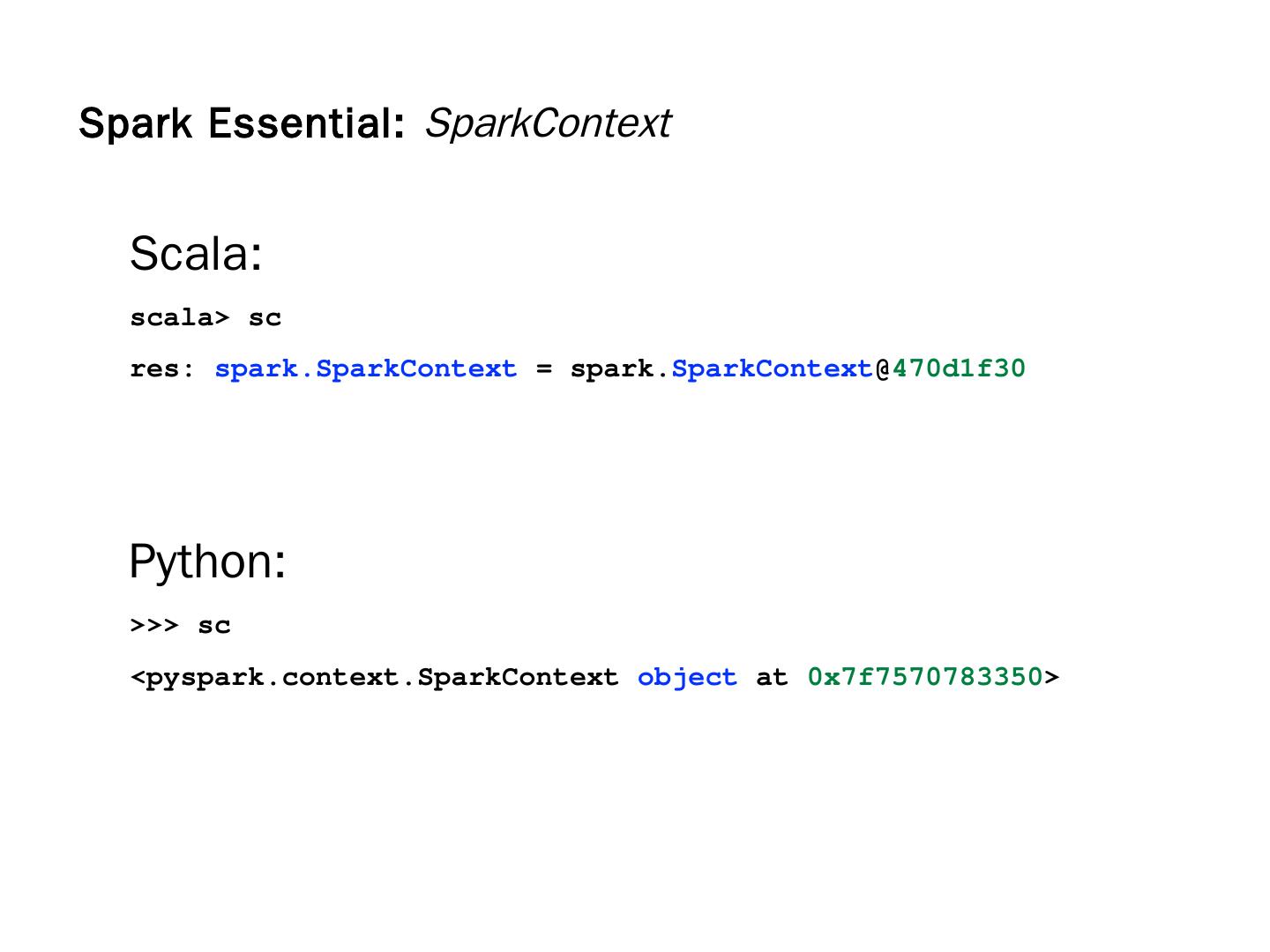Click the "Spark Essential:" title text
This screenshot has width=1270, height=952.
(241, 123)
